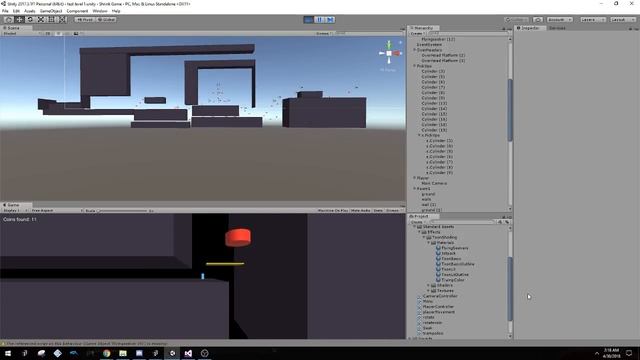This screenshot has height=360, width=640.
Task: Click the scene orientation gizmo
Action: point(389,53)
